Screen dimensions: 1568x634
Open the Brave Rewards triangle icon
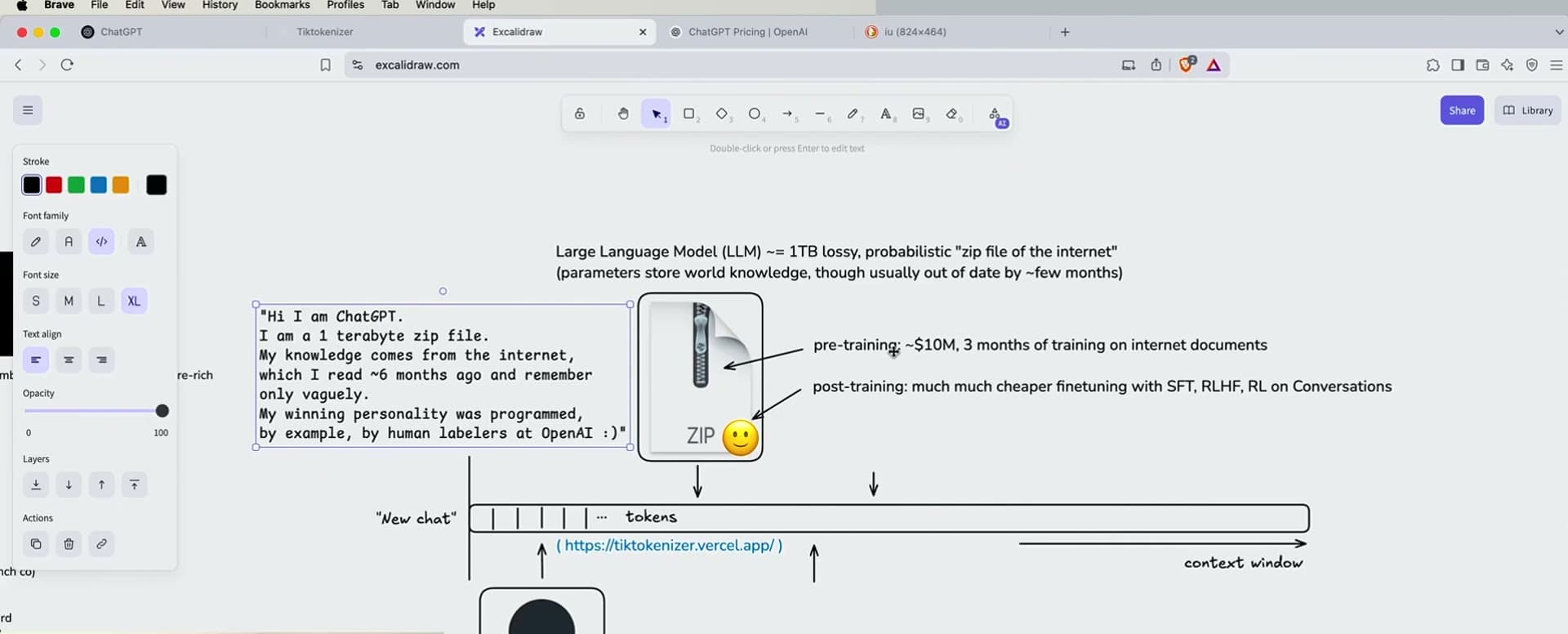[x=1214, y=65]
